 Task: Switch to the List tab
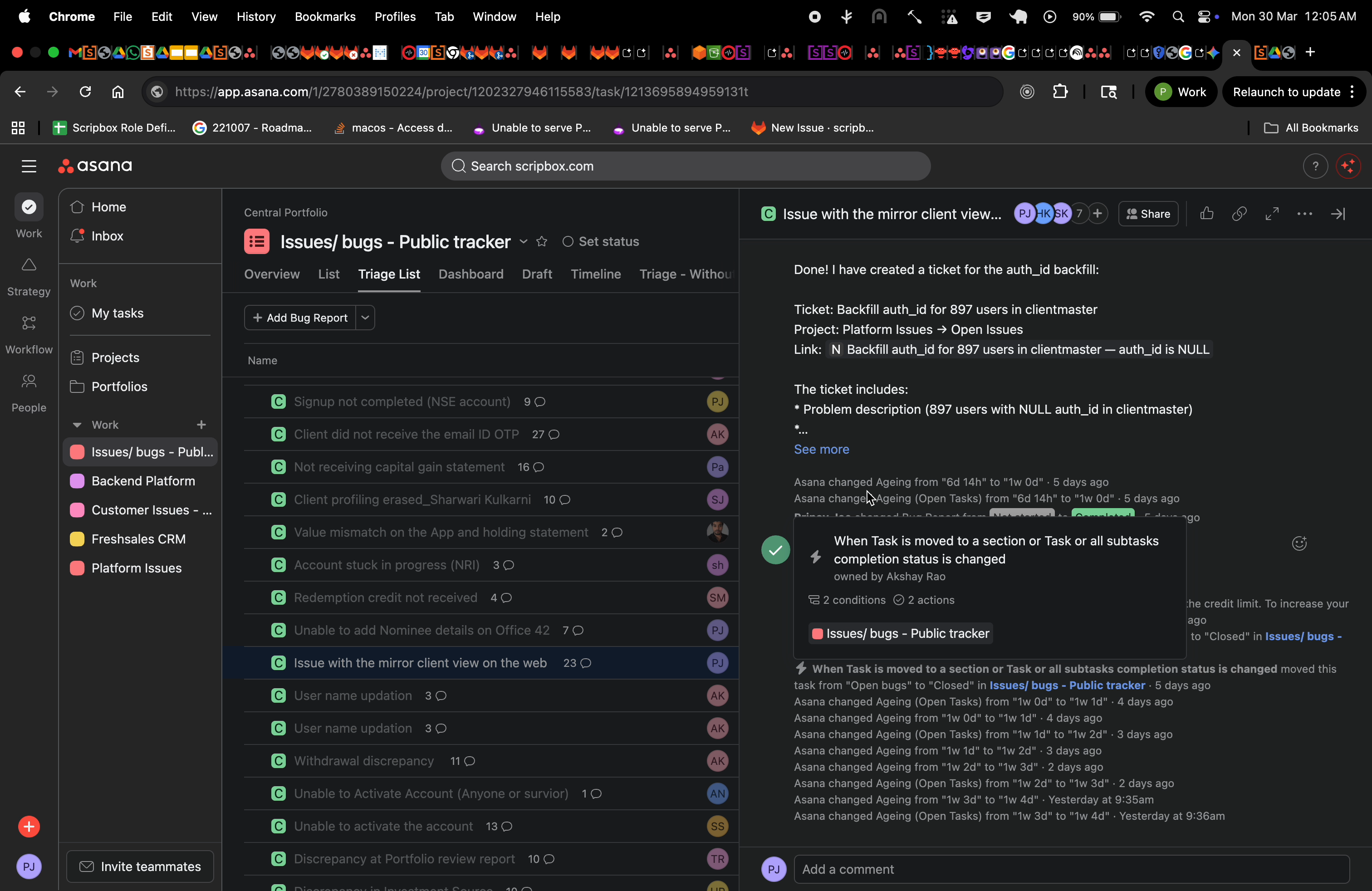click(328, 274)
